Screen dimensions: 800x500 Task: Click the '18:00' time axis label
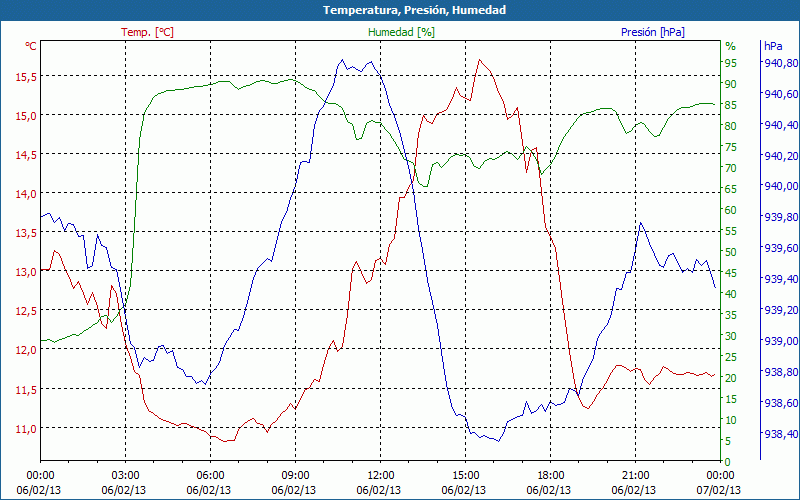551,475
